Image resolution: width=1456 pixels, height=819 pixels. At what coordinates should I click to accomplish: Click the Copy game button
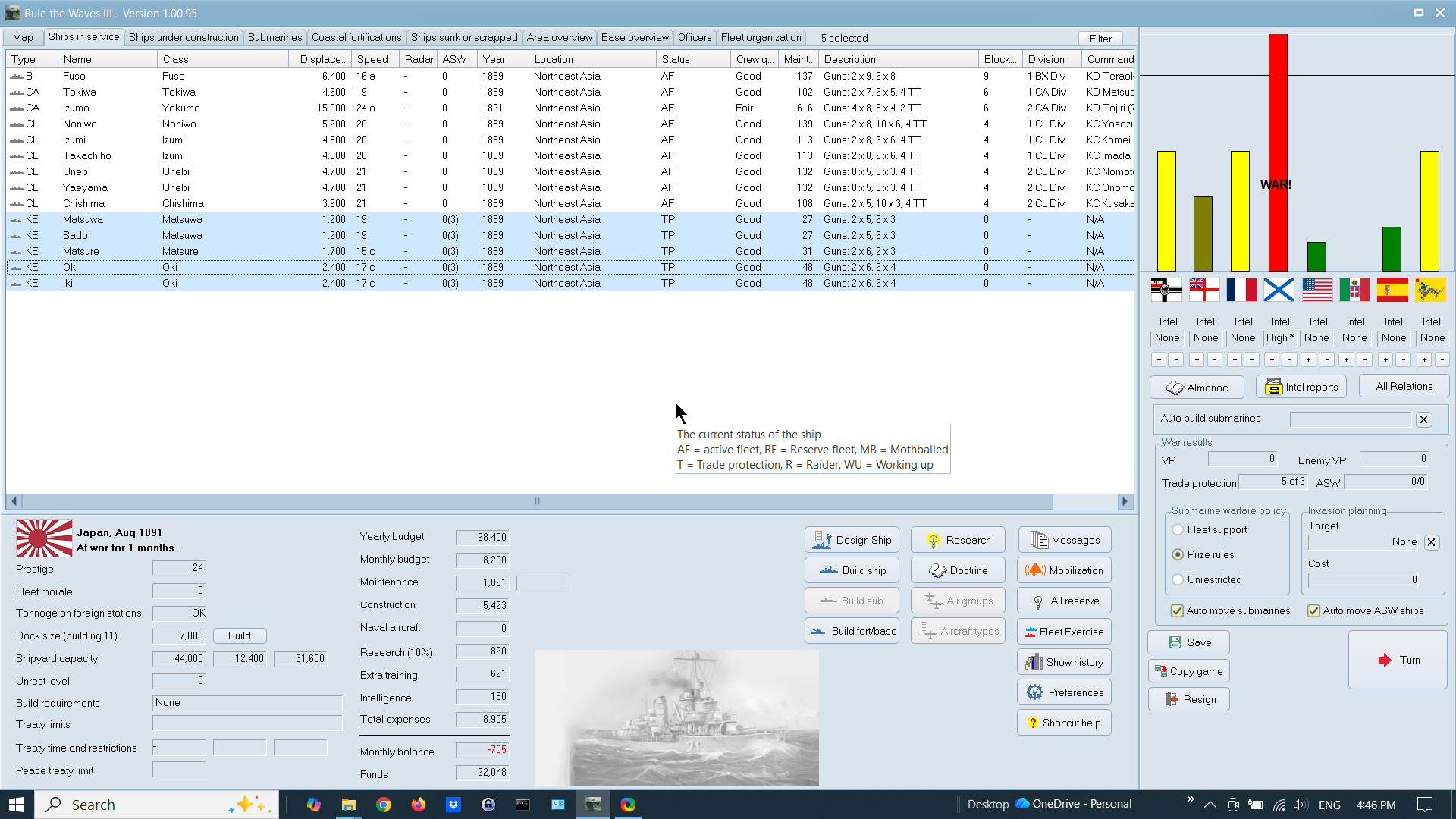coord(1188,671)
